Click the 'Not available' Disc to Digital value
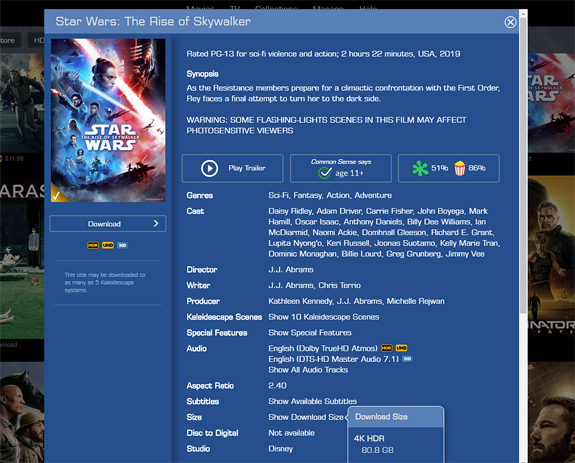Viewport: 575px width, 463px height. [292, 433]
